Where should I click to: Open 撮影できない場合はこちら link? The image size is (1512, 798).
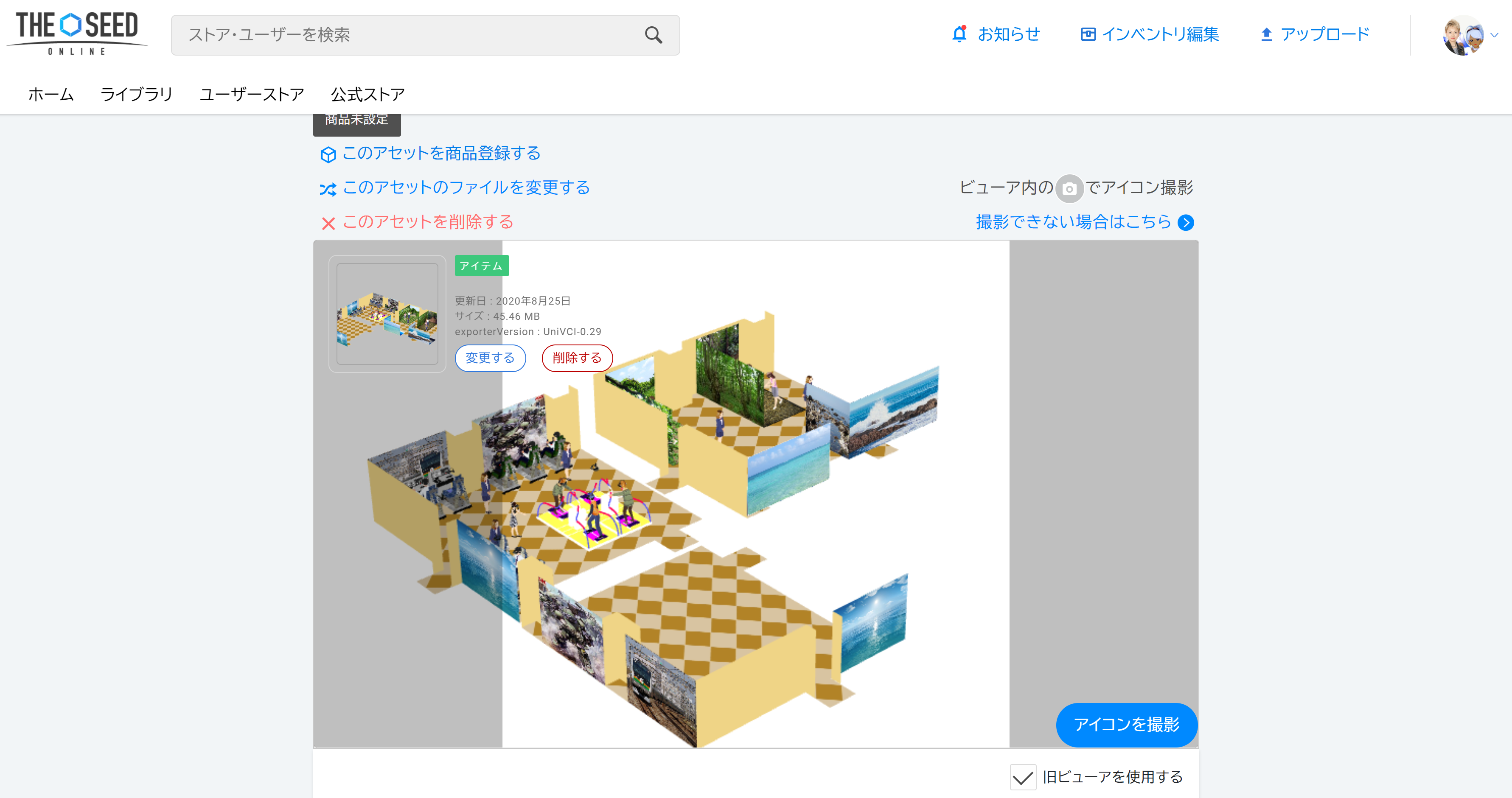pyautogui.click(x=1073, y=222)
